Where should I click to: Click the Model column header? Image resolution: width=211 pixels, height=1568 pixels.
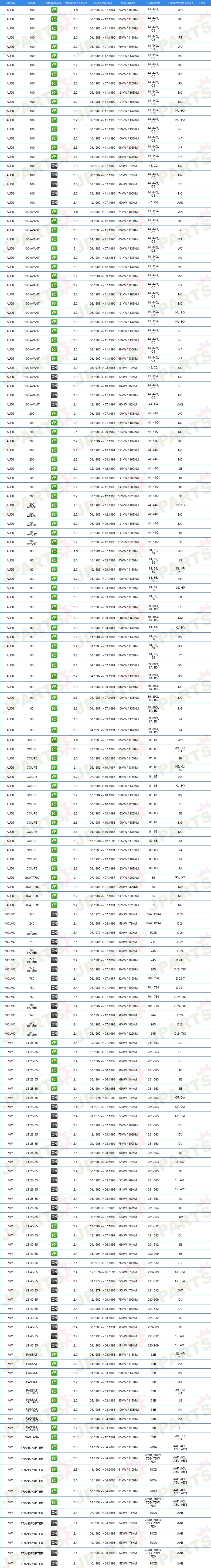click(32, 2)
